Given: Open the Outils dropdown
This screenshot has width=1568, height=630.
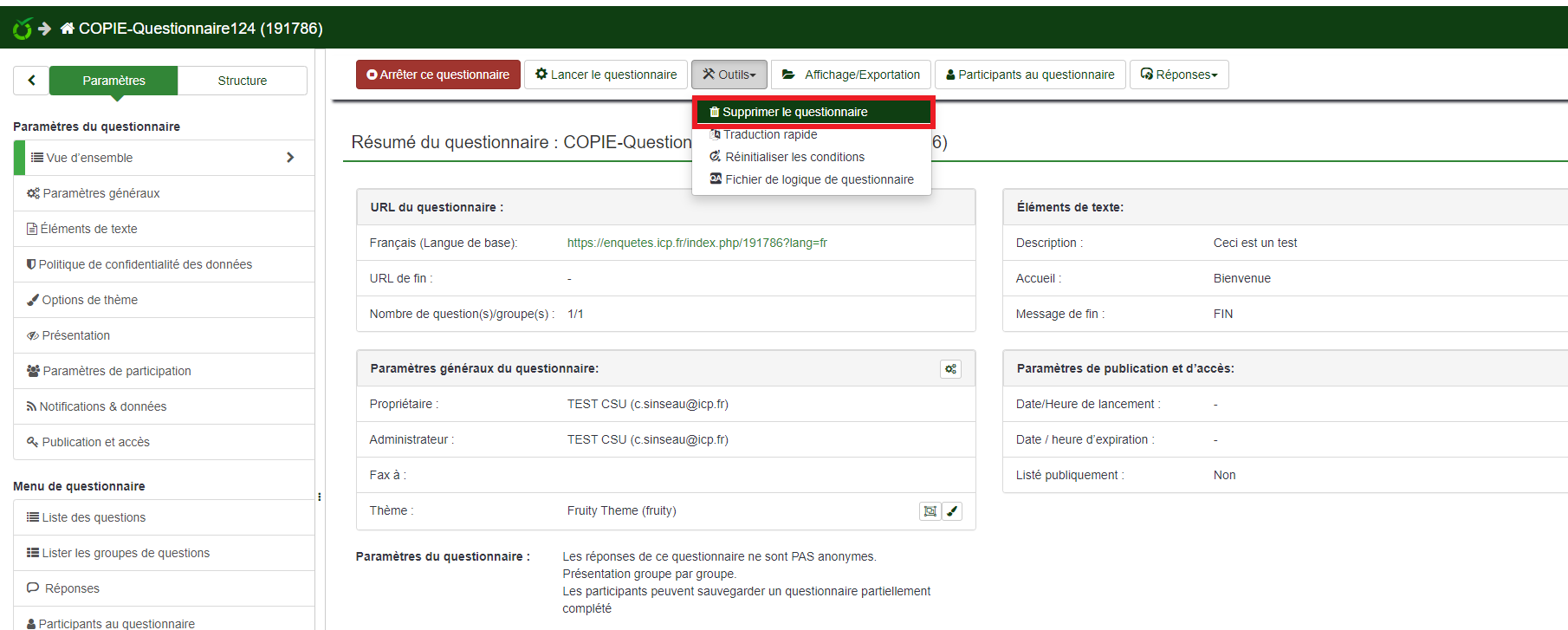Looking at the screenshot, I should click(x=729, y=75).
